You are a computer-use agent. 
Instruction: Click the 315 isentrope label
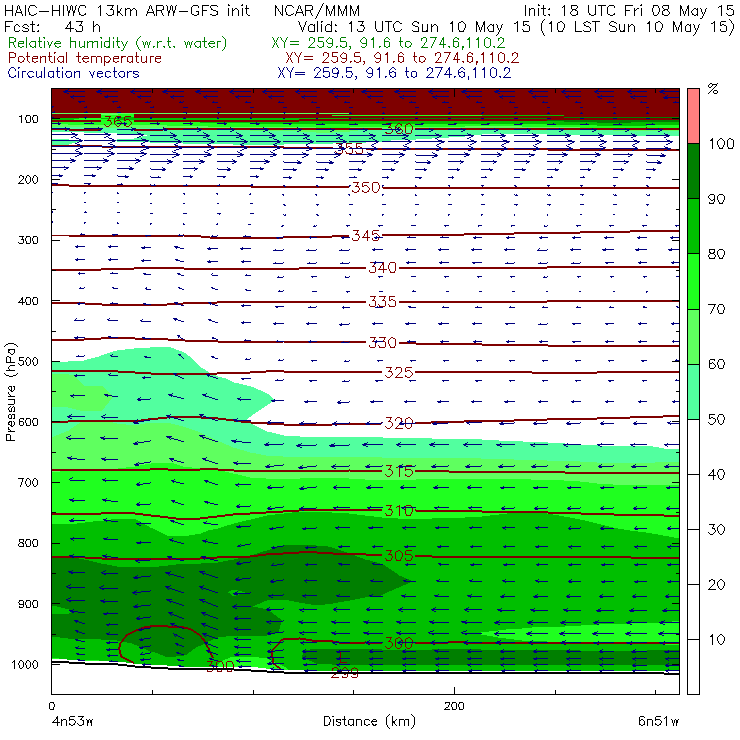pyautogui.click(x=399, y=471)
